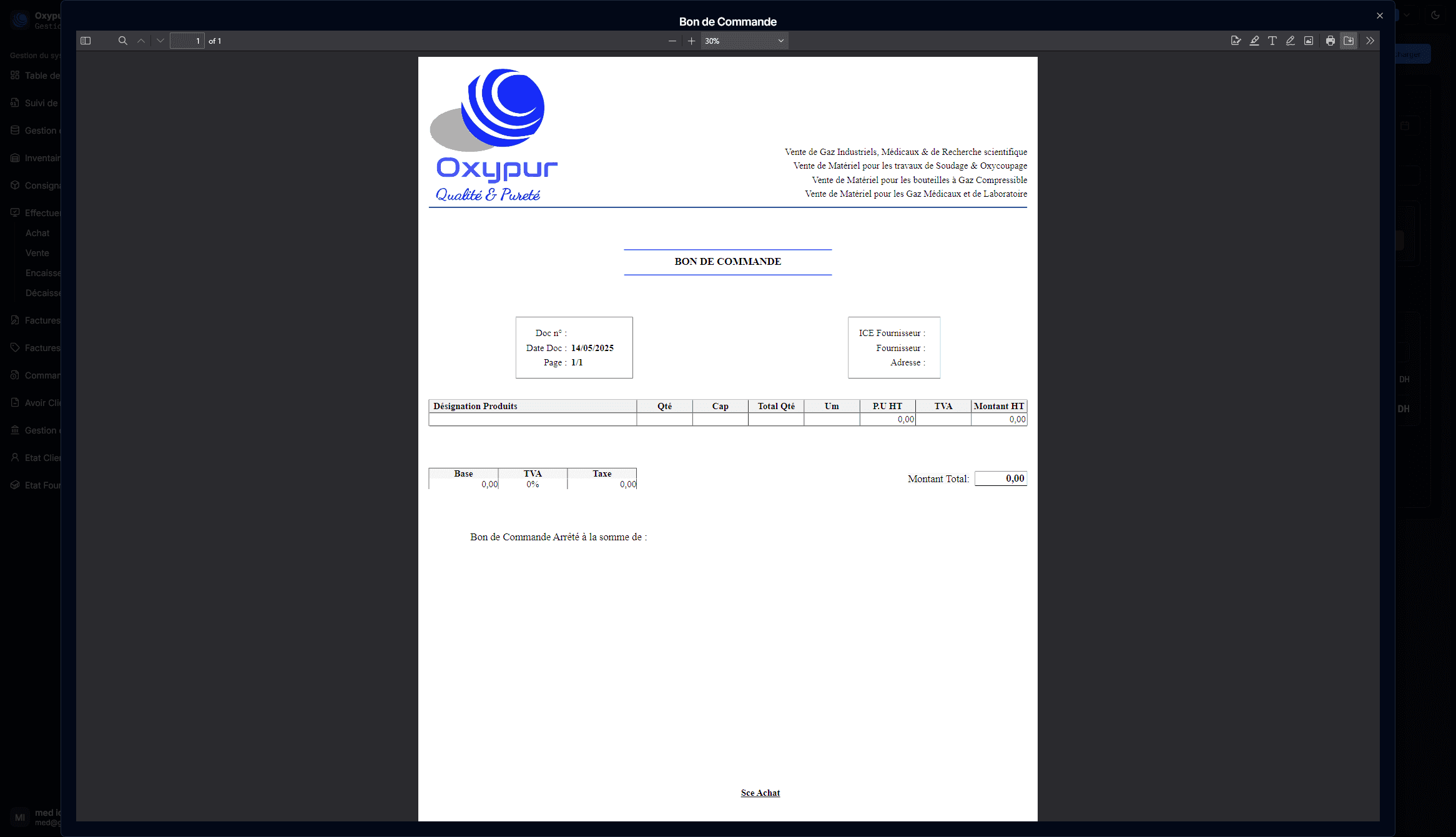Click the Etat Client sidebar icon

[15, 457]
